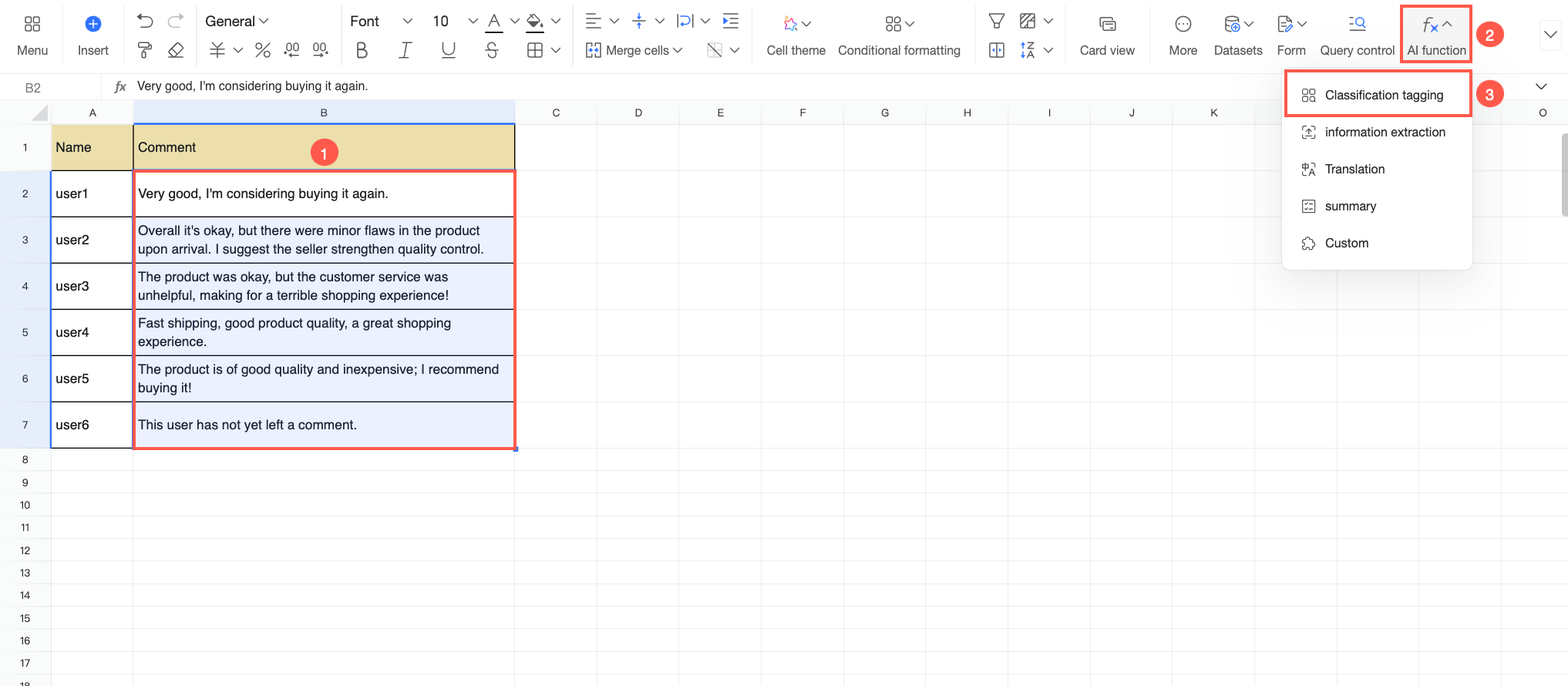Click the hatched square toolbar icon

[1027, 21]
